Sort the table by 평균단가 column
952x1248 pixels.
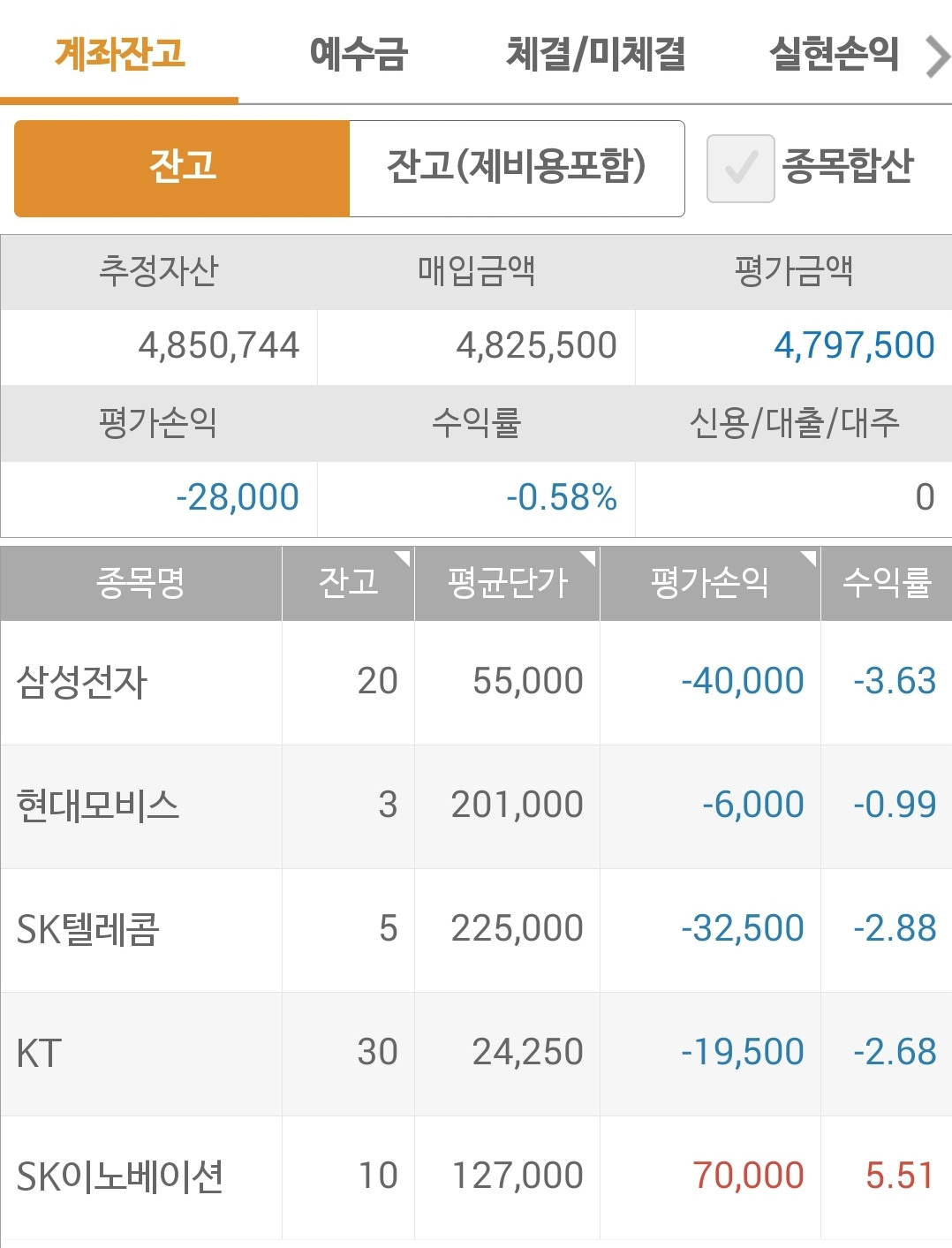coord(507,583)
